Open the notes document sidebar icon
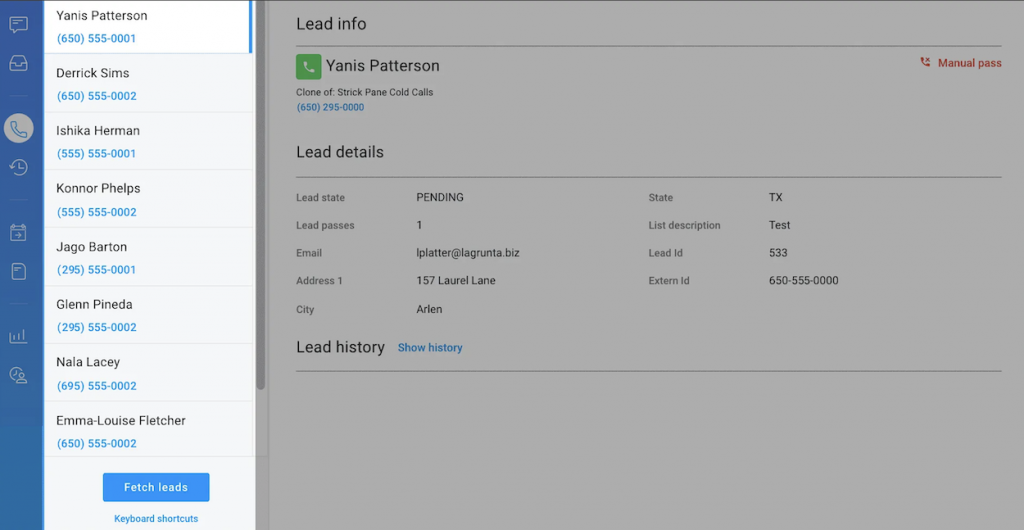The image size is (1024, 530). coord(18,271)
